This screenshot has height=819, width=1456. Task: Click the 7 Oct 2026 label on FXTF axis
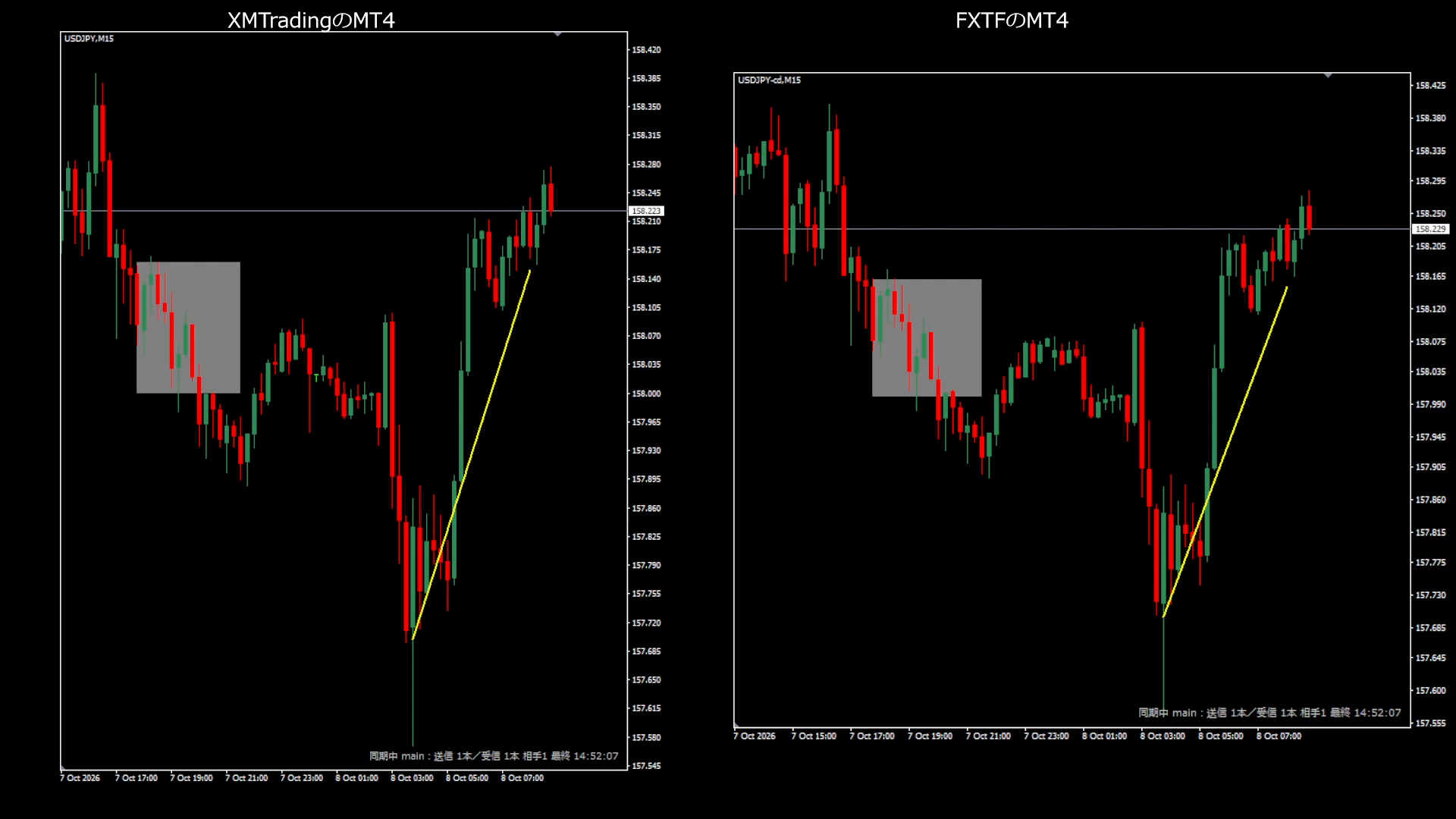(755, 736)
